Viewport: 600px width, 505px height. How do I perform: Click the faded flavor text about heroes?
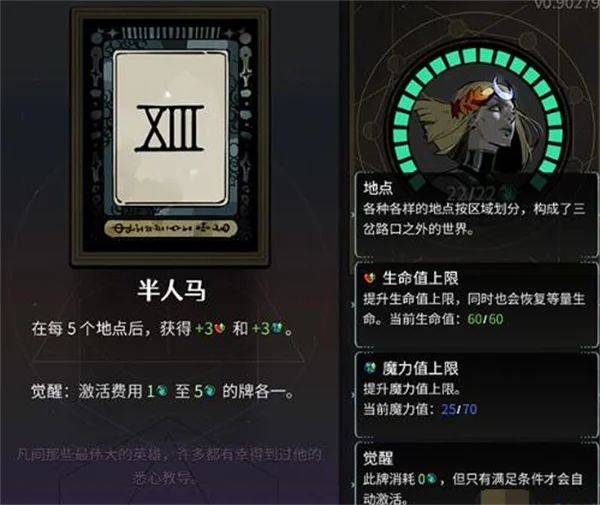169,466
